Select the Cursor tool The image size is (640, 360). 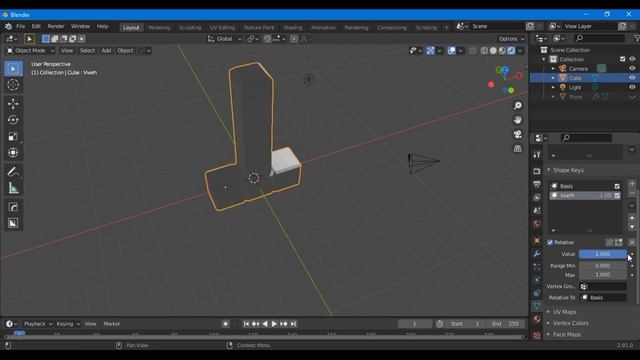click(13, 84)
